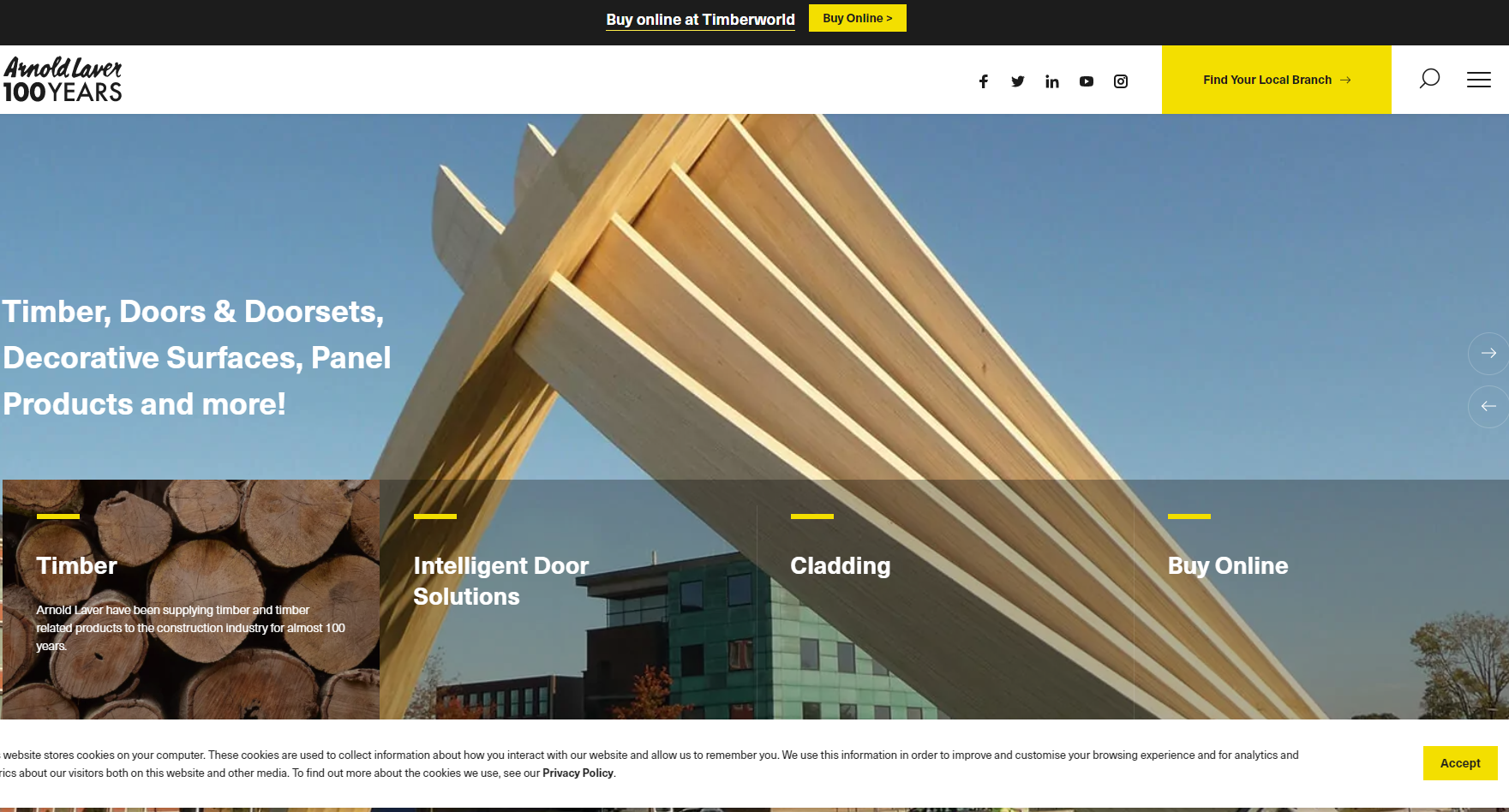Open the Instagram social icon
This screenshot has width=1509, height=812.
click(x=1121, y=81)
